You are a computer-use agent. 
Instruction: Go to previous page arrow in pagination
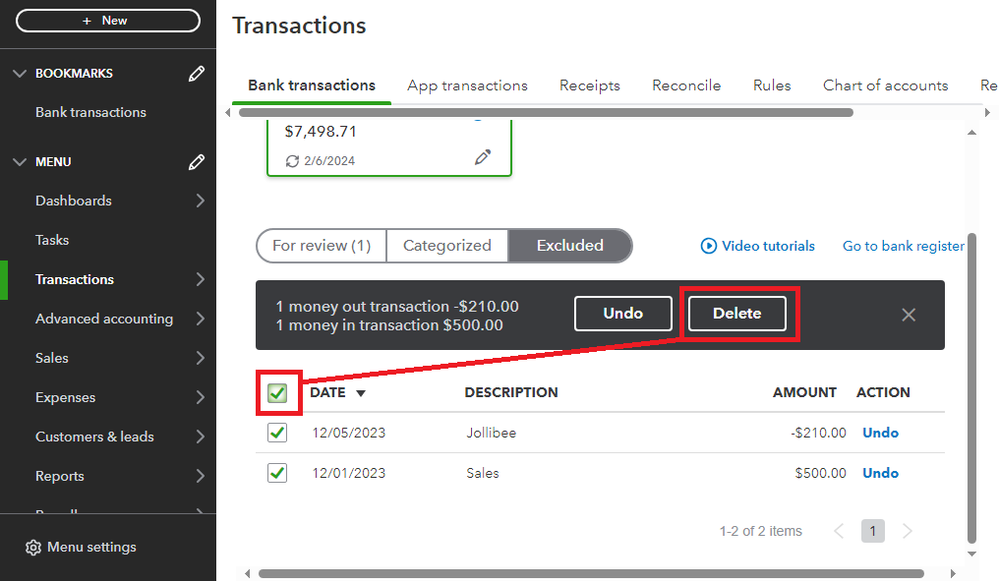[x=839, y=531]
